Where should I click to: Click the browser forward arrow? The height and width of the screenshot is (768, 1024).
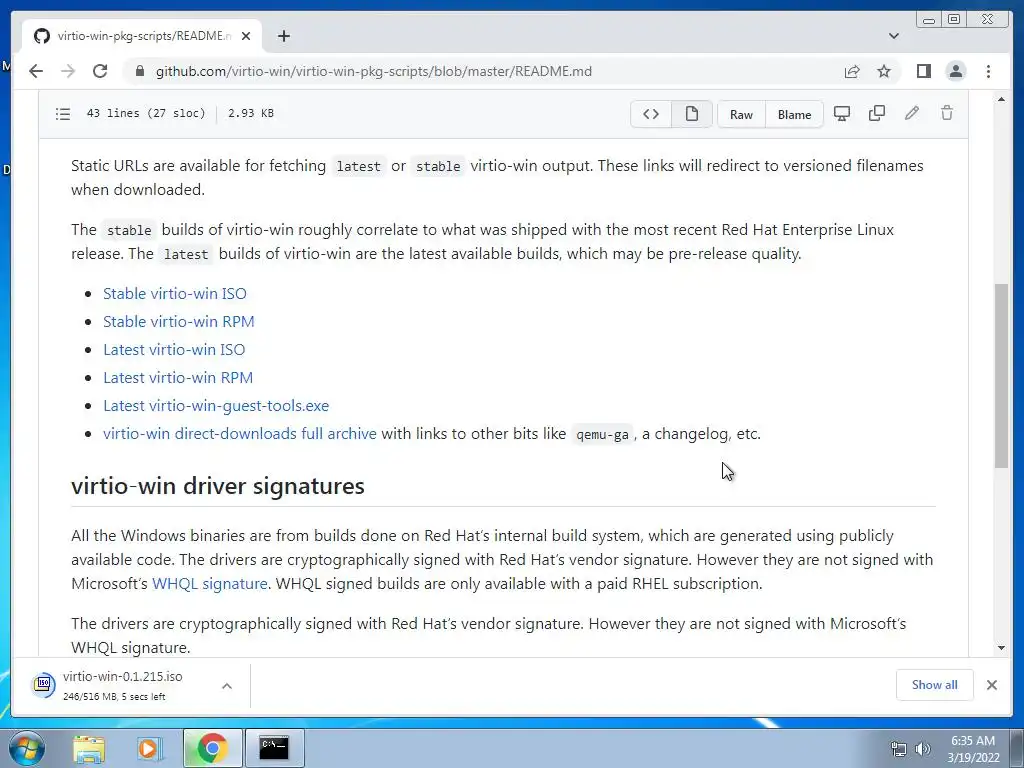point(68,71)
